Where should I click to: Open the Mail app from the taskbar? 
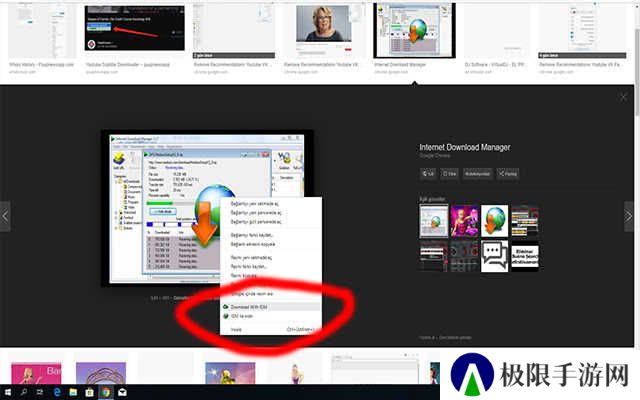pyautogui.click(x=122, y=392)
